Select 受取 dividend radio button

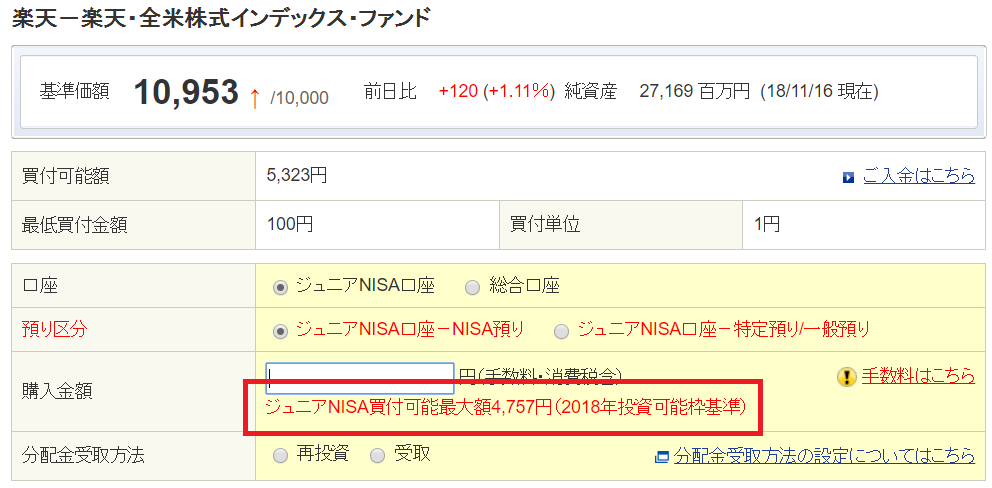click(x=376, y=454)
